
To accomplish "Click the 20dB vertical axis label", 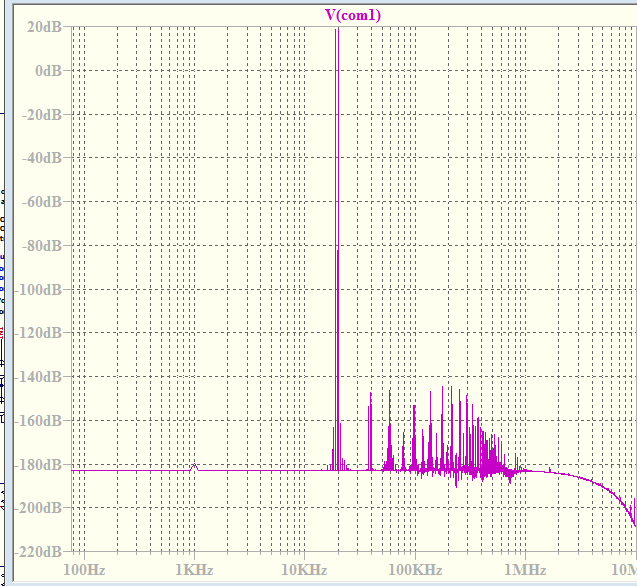I will (44, 27).
